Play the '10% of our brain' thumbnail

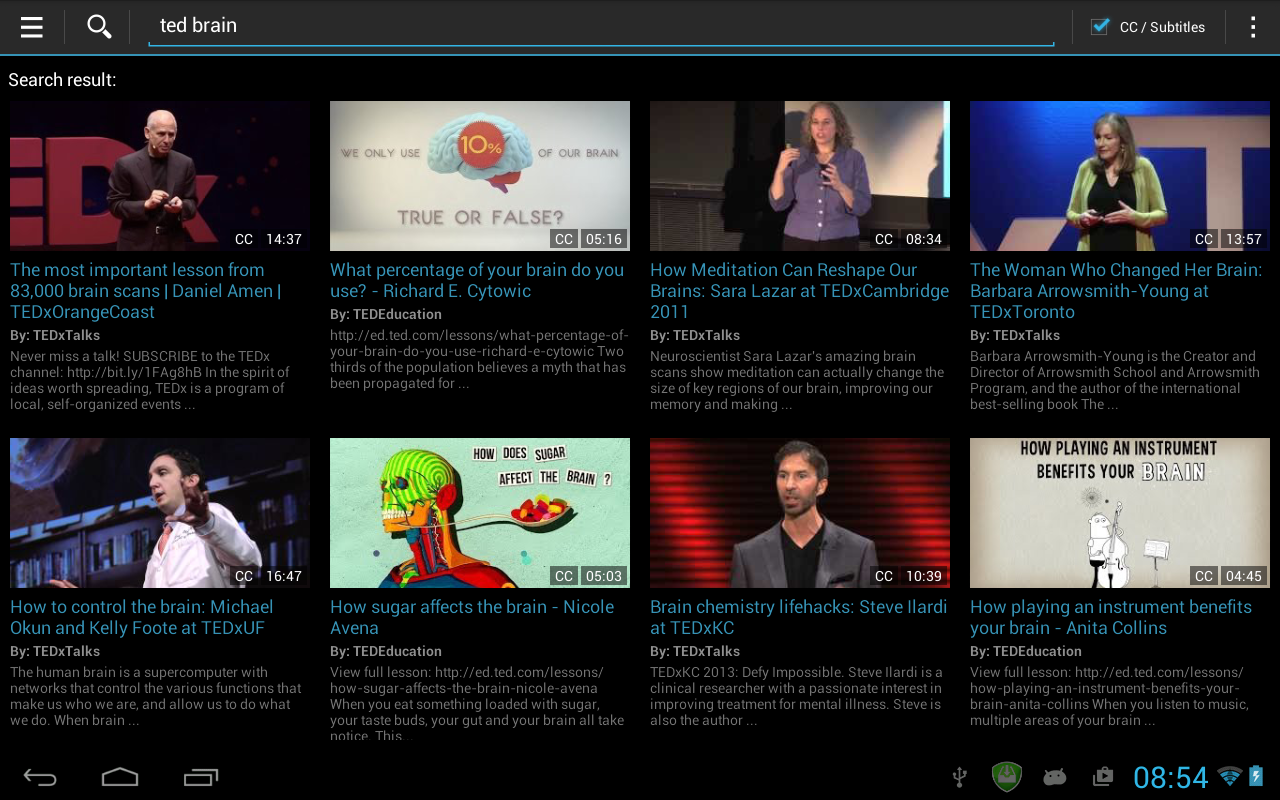pyautogui.click(x=480, y=176)
